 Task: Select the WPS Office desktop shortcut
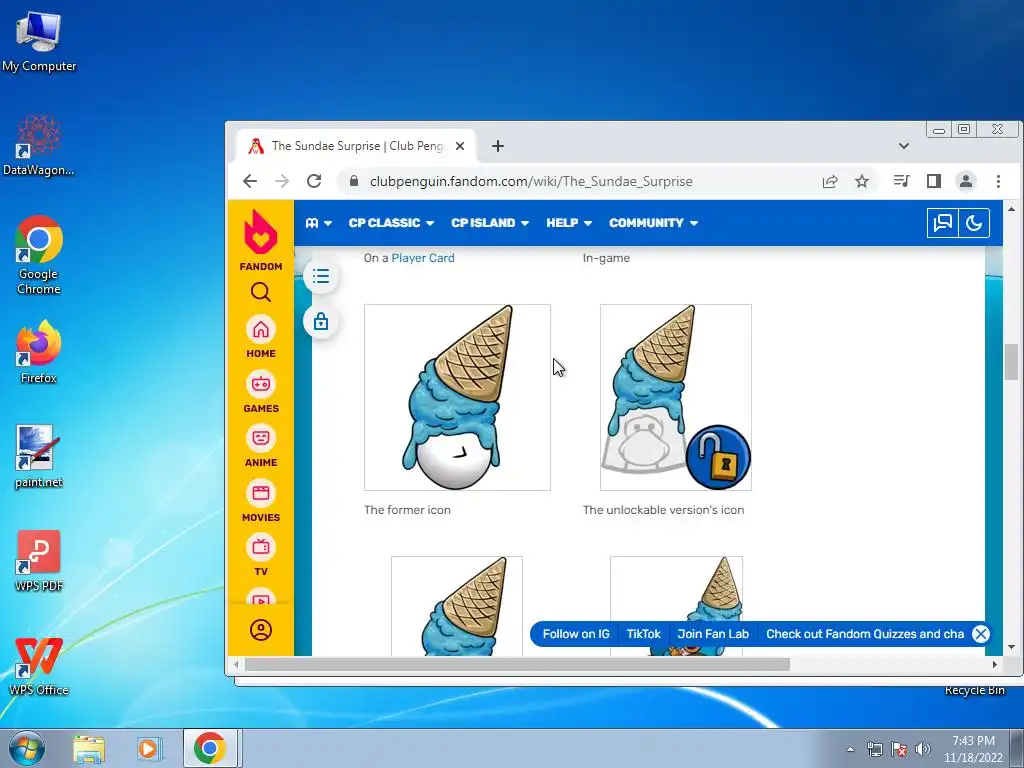point(39,666)
